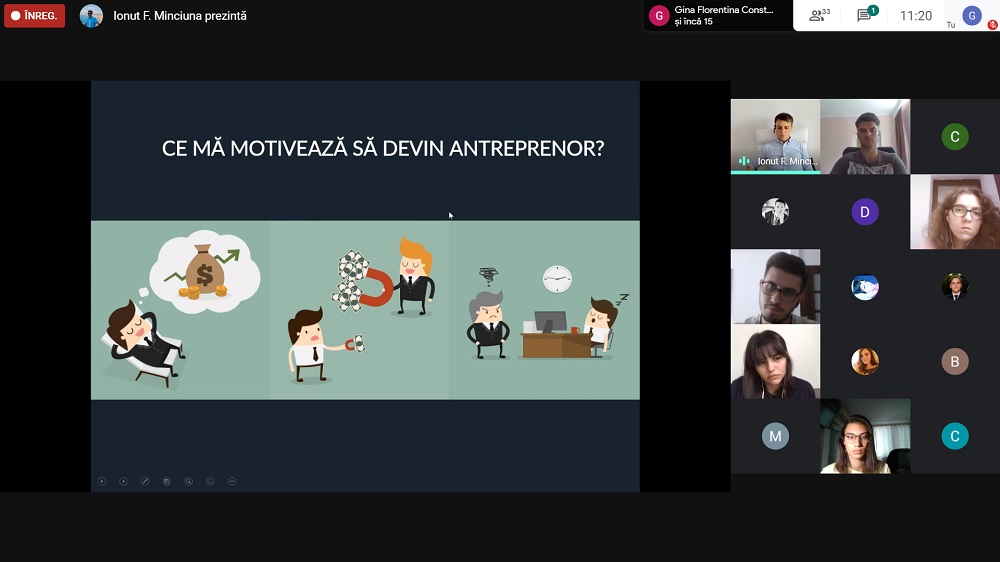Select the teal C participant tile
Viewport: 1000px width, 562px height.
click(x=955, y=436)
